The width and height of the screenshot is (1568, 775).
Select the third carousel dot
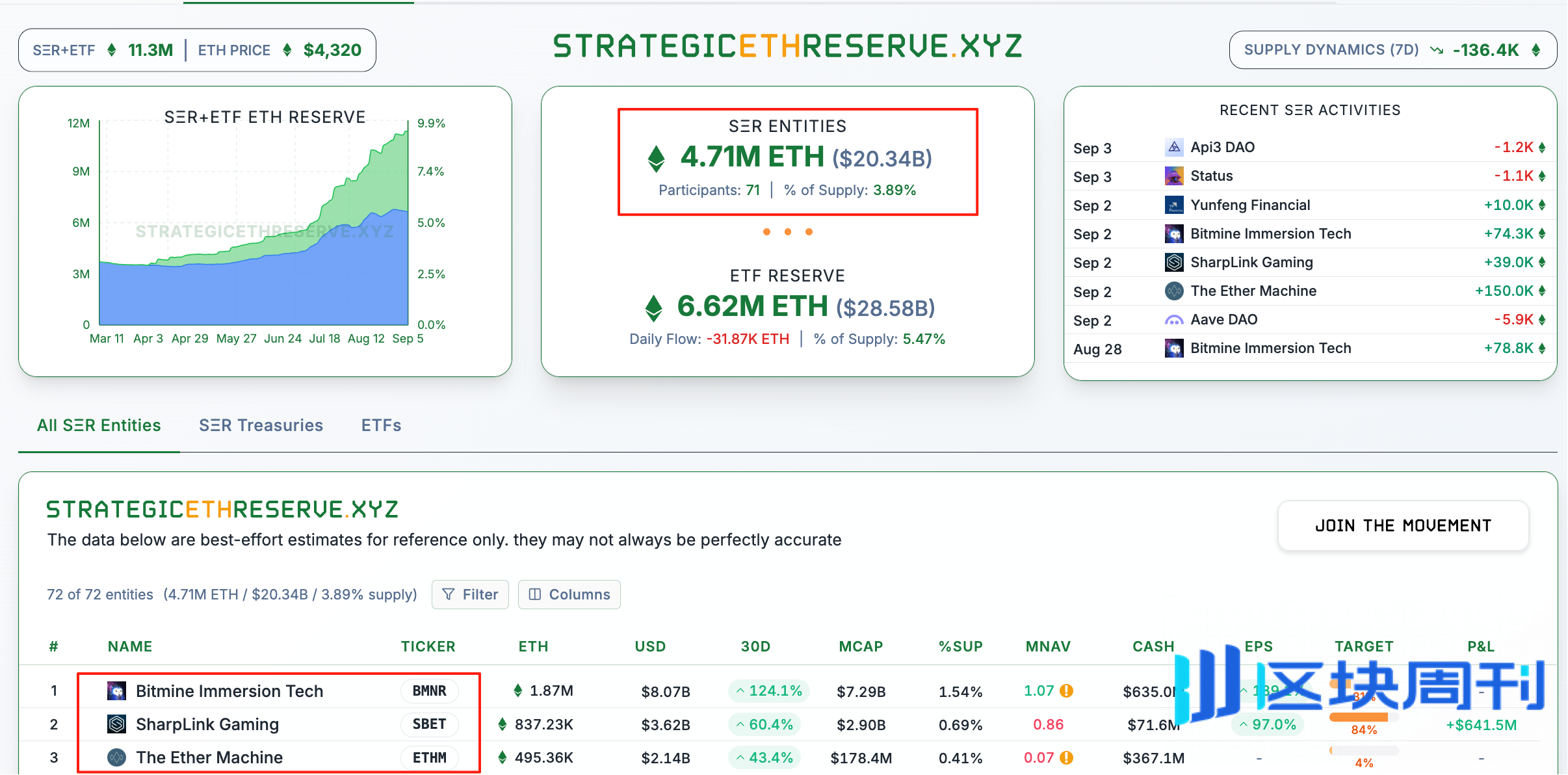tap(808, 231)
